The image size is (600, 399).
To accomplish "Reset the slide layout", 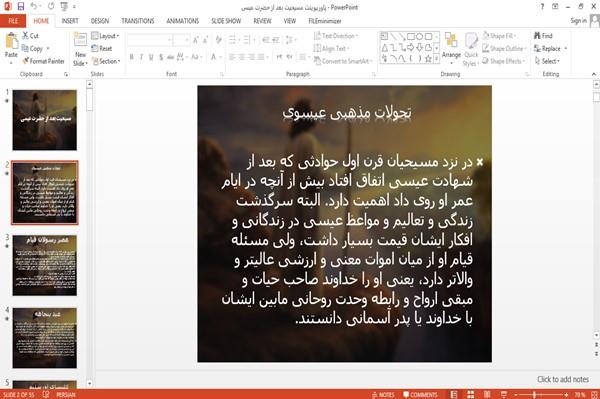I will 102,49.
